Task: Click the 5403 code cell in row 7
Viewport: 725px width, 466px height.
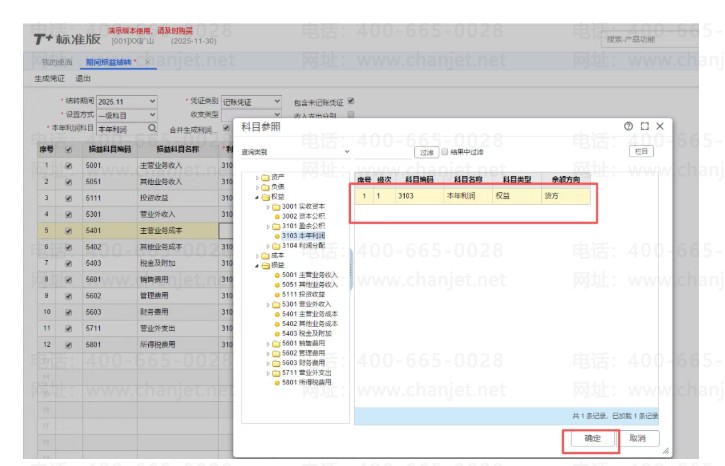Action: pyautogui.click(x=110, y=263)
